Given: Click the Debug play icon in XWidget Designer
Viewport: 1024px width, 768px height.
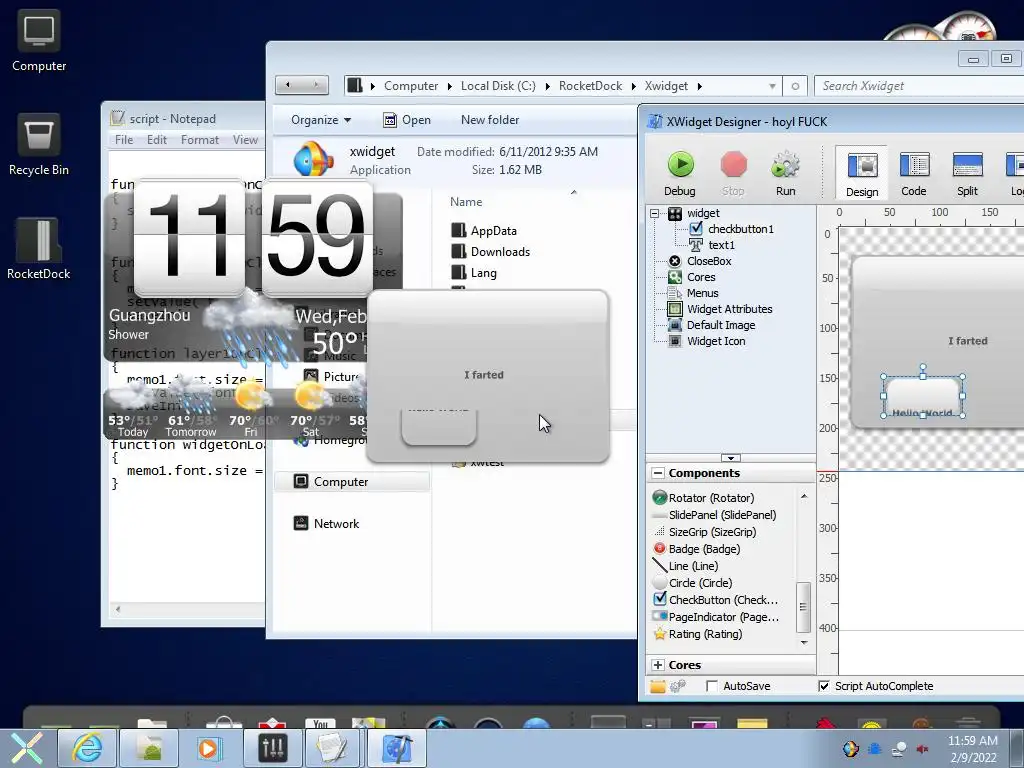Looking at the screenshot, I should point(680,165).
